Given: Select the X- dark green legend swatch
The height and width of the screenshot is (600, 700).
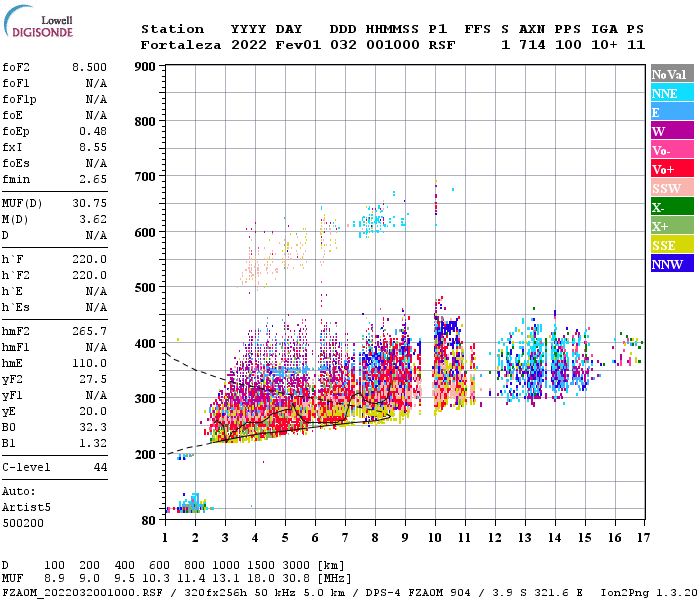Looking at the screenshot, I should 672,207.
